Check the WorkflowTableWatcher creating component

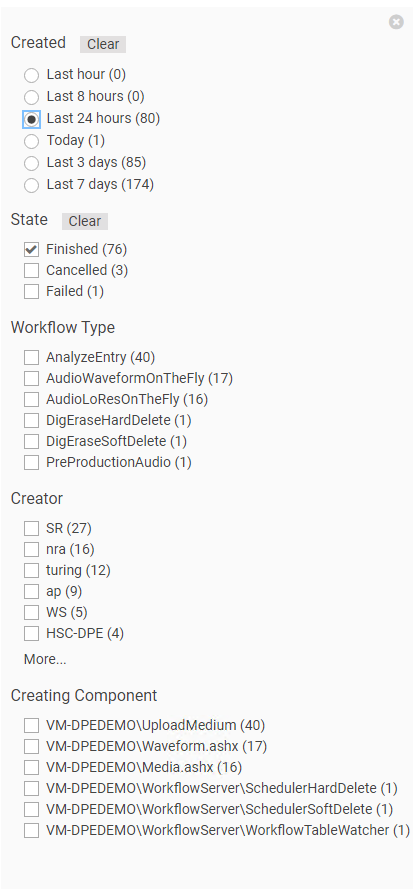pos(31,831)
